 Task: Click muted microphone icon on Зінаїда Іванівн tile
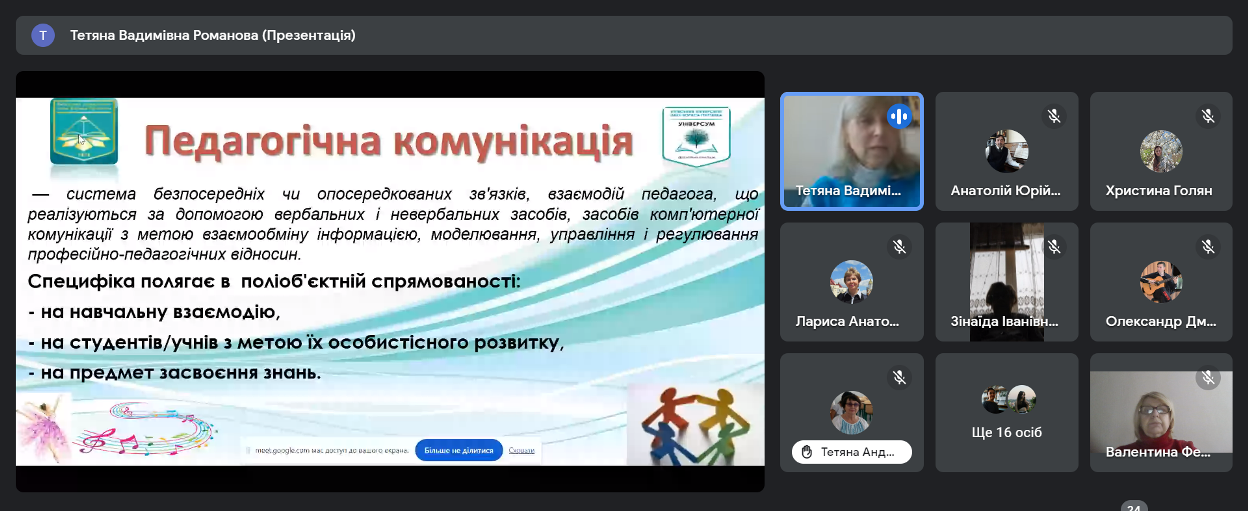point(1053,246)
